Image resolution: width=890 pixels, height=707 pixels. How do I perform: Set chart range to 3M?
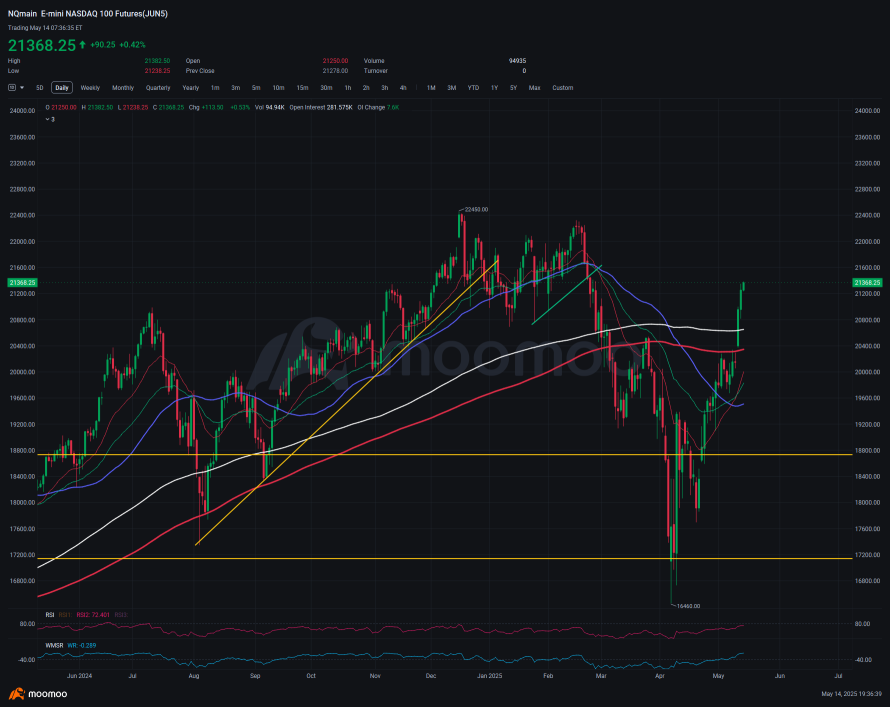[452, 88]
